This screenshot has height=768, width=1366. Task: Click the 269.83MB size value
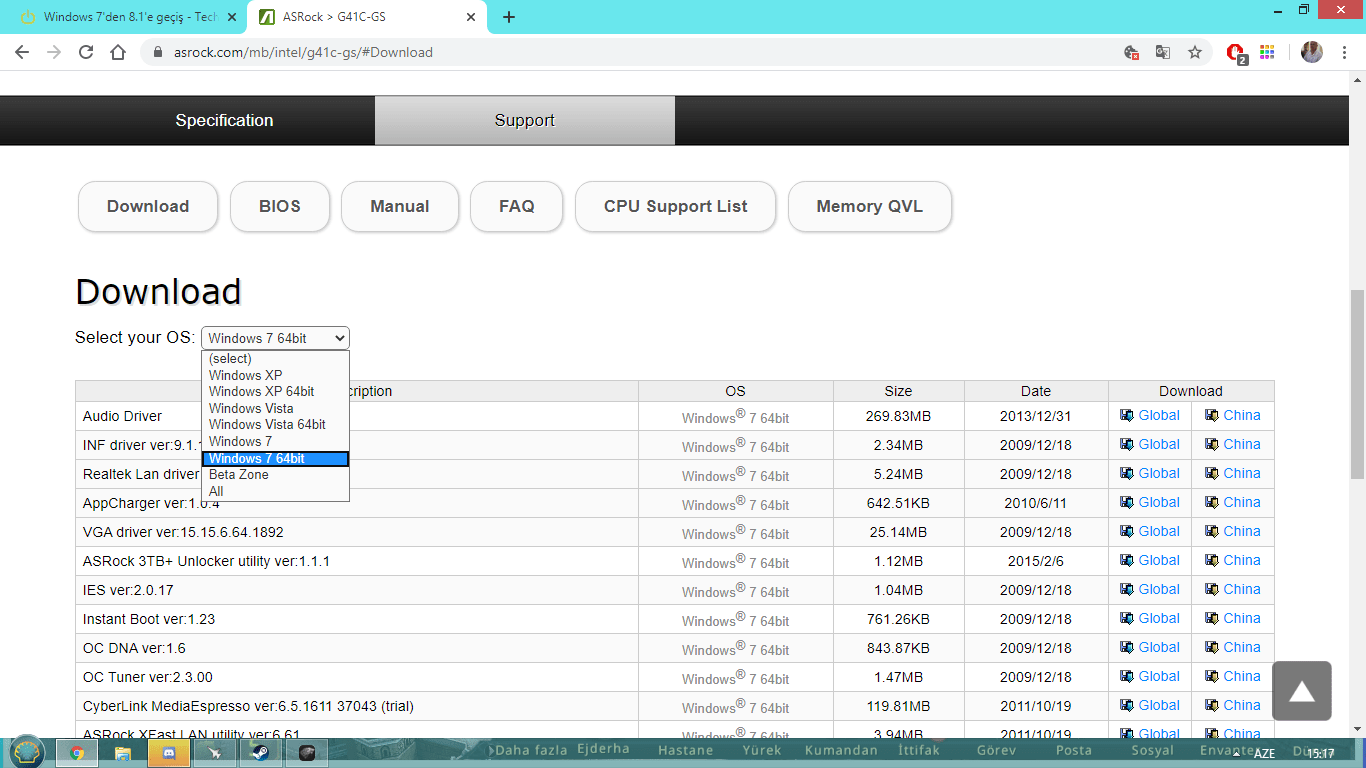pos(898,416)
